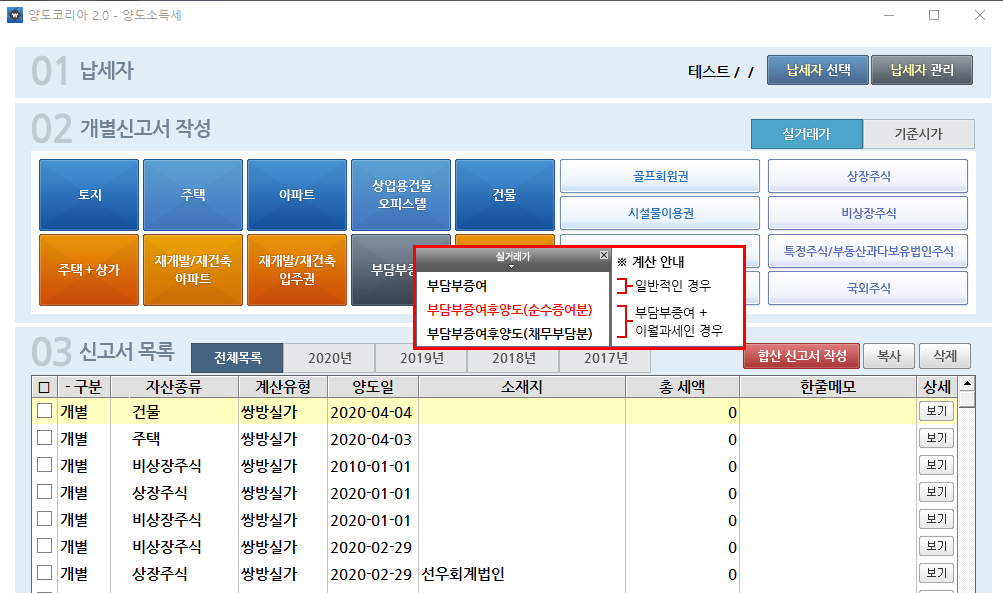
Task: Open the 재개발/재건축 아파트 tile
Action: pyautogui.click(x=193, y=269)
